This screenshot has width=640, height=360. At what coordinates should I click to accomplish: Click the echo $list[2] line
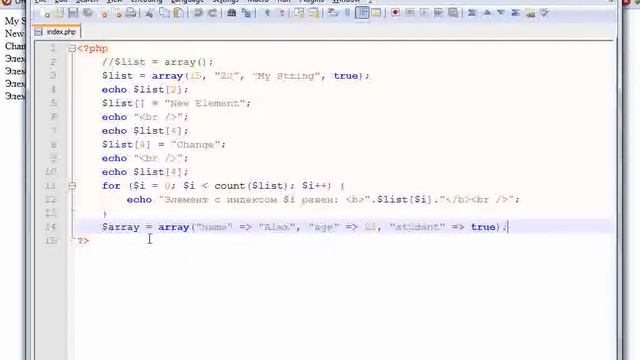pos(145,89)
